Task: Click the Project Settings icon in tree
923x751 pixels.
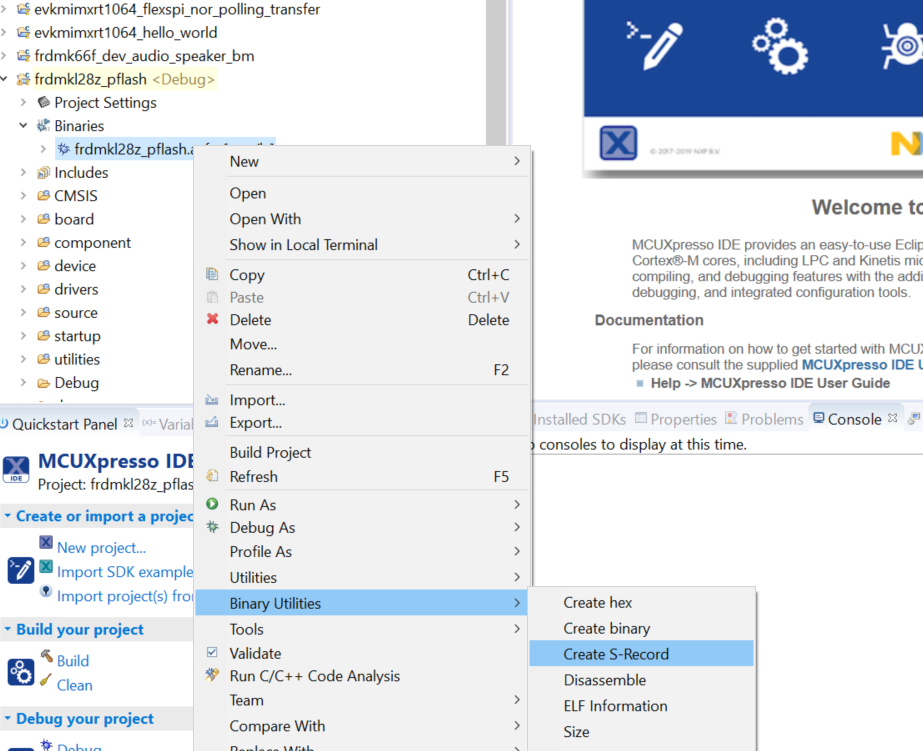Action: coord(44,102)
